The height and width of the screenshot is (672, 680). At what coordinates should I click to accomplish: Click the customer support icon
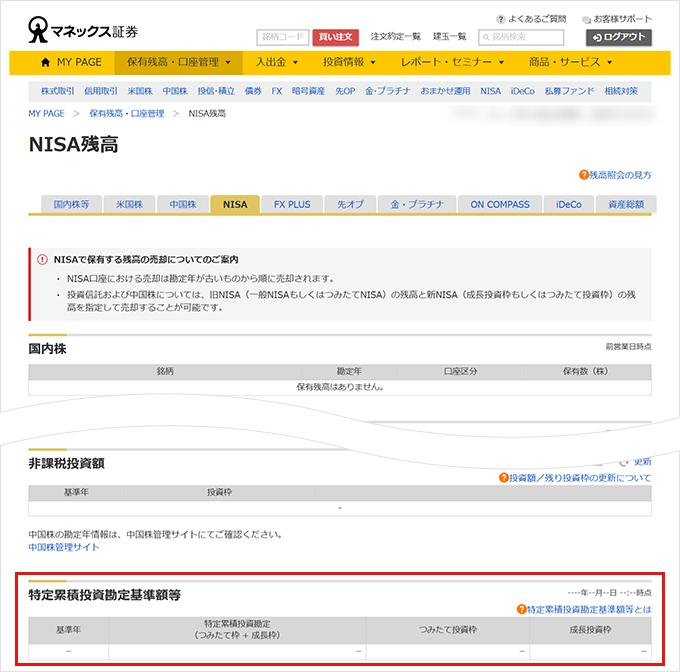coord(586,20)
